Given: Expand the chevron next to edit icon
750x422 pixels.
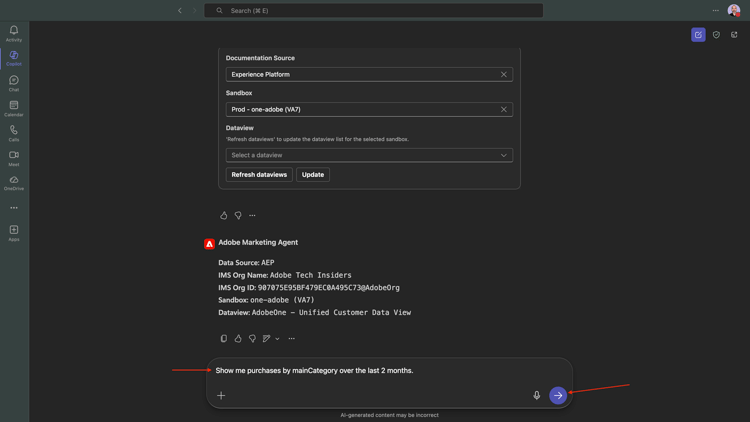Looking at the screenshot, I should [x=277, y=339].
